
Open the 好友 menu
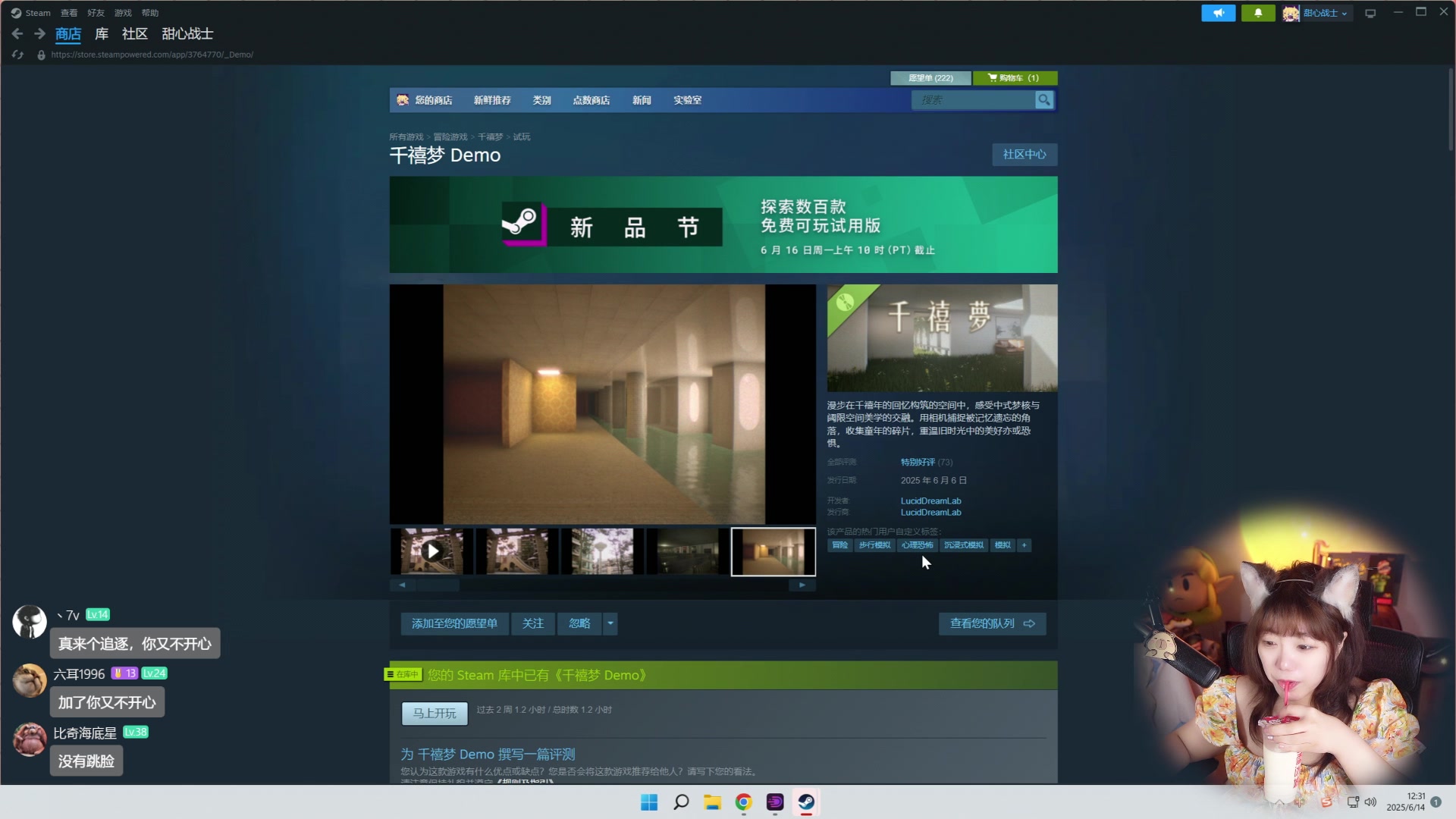click(96, 13)
